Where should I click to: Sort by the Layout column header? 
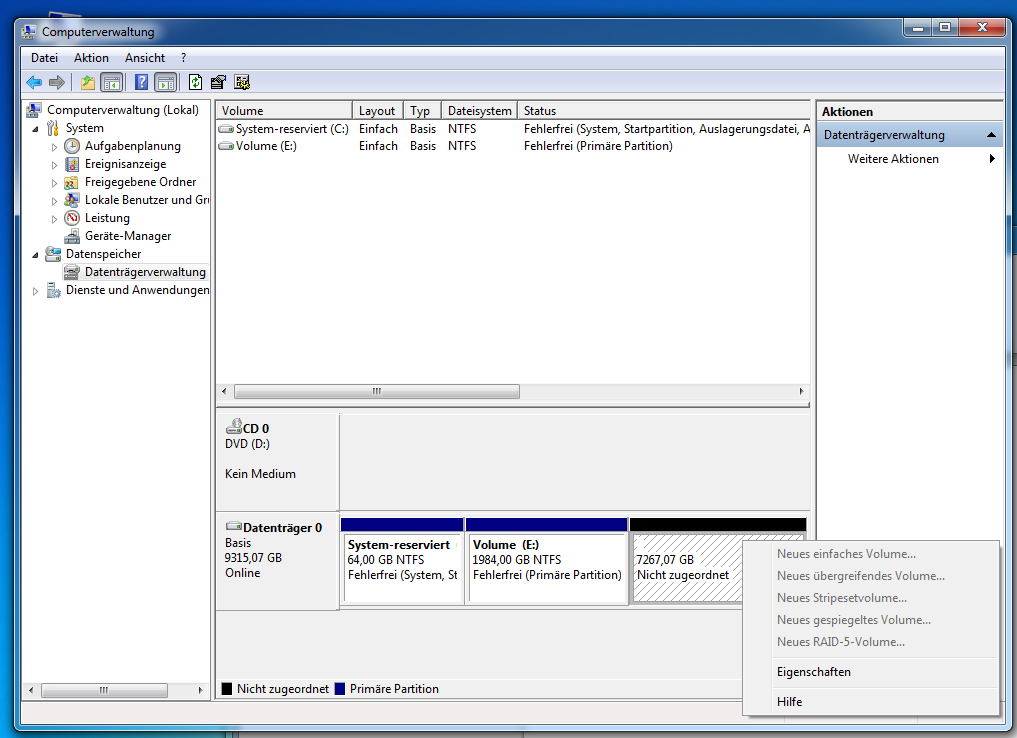point(377,110)
